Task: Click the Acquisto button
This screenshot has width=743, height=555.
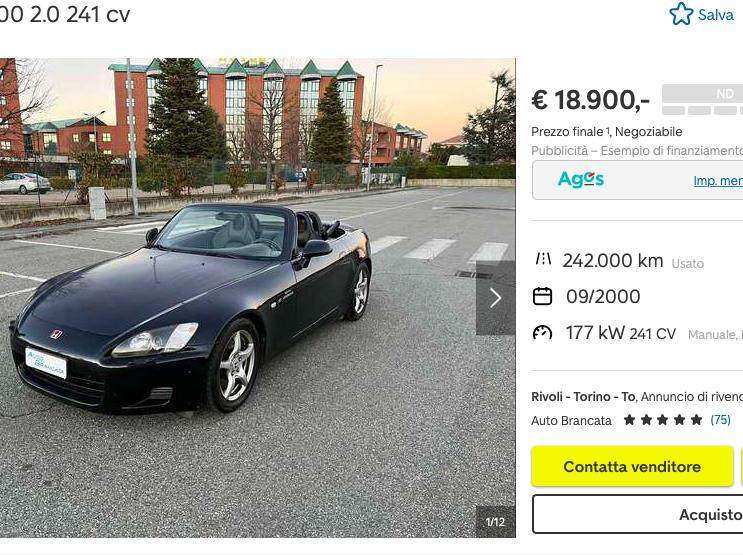Action: click(637, 514)
